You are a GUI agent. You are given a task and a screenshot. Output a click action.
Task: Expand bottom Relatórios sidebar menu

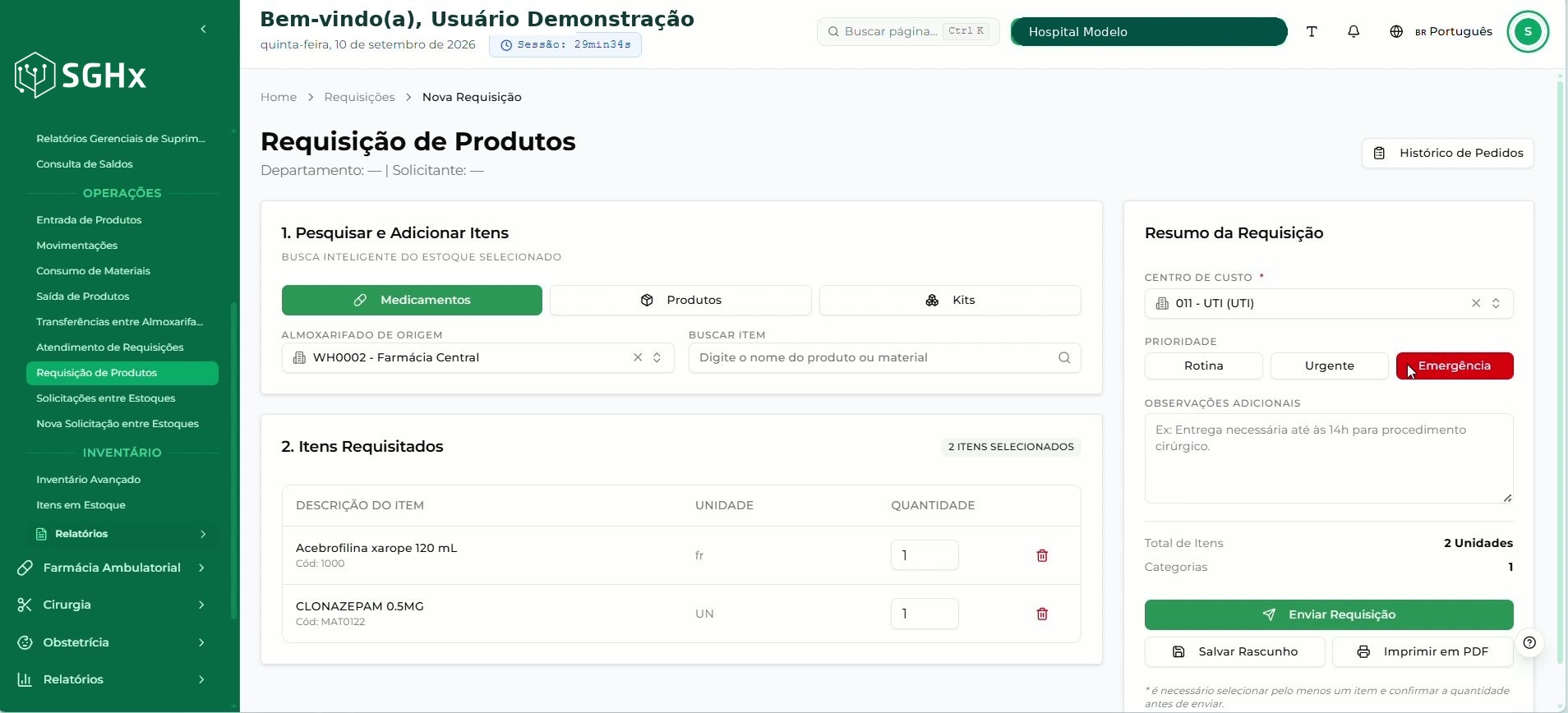pos(201,680)
